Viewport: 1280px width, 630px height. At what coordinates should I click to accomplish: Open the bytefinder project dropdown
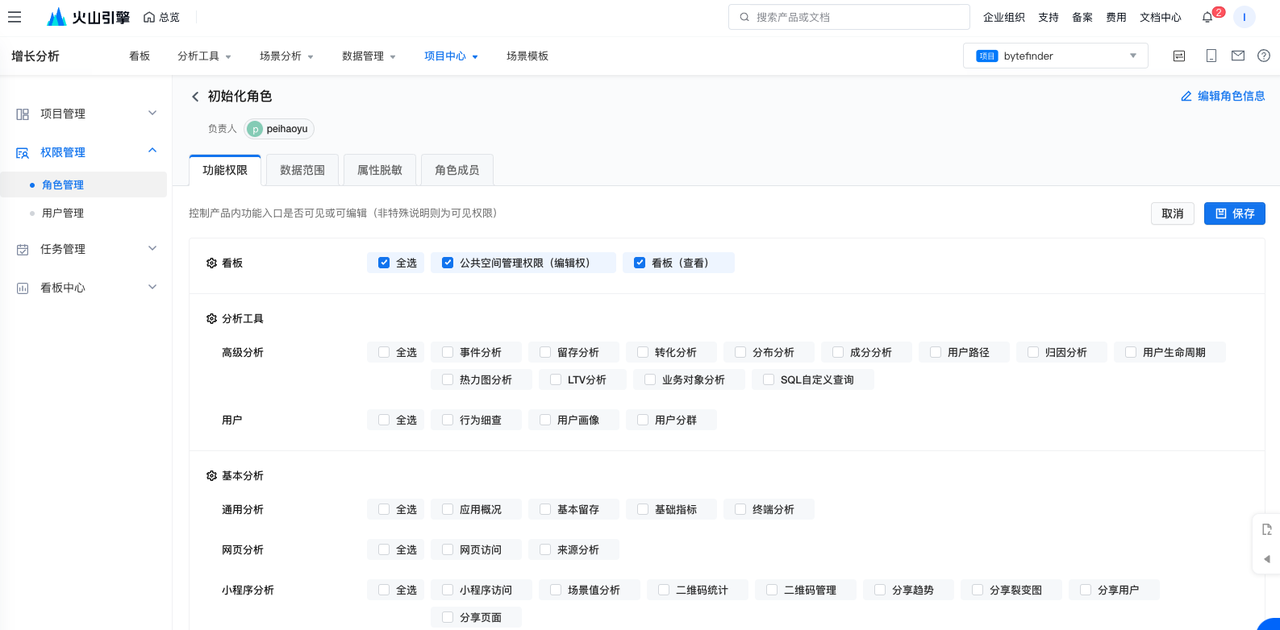1055,56
